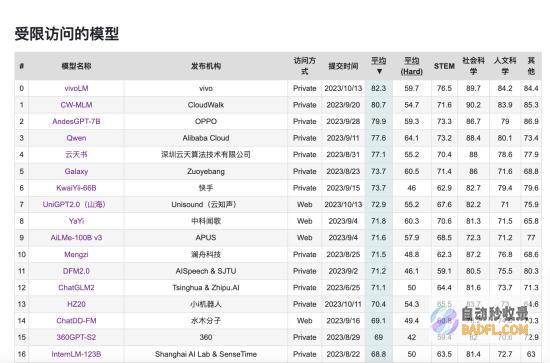Click the STEM column header
The image size is (550, 363).
(444, 66)
